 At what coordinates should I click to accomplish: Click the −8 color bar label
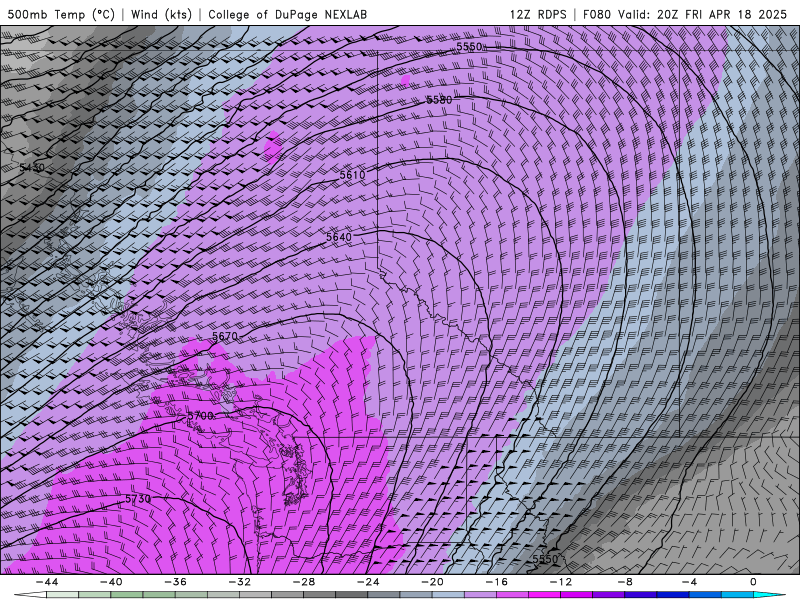pyautogui.click(x=624, y=582)
